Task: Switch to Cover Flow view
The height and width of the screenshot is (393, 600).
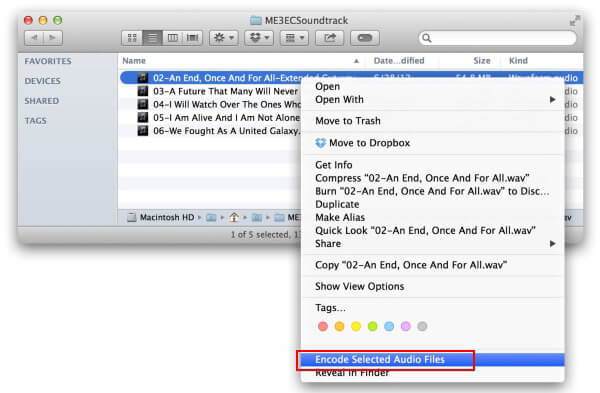Action: coord(192,38)
